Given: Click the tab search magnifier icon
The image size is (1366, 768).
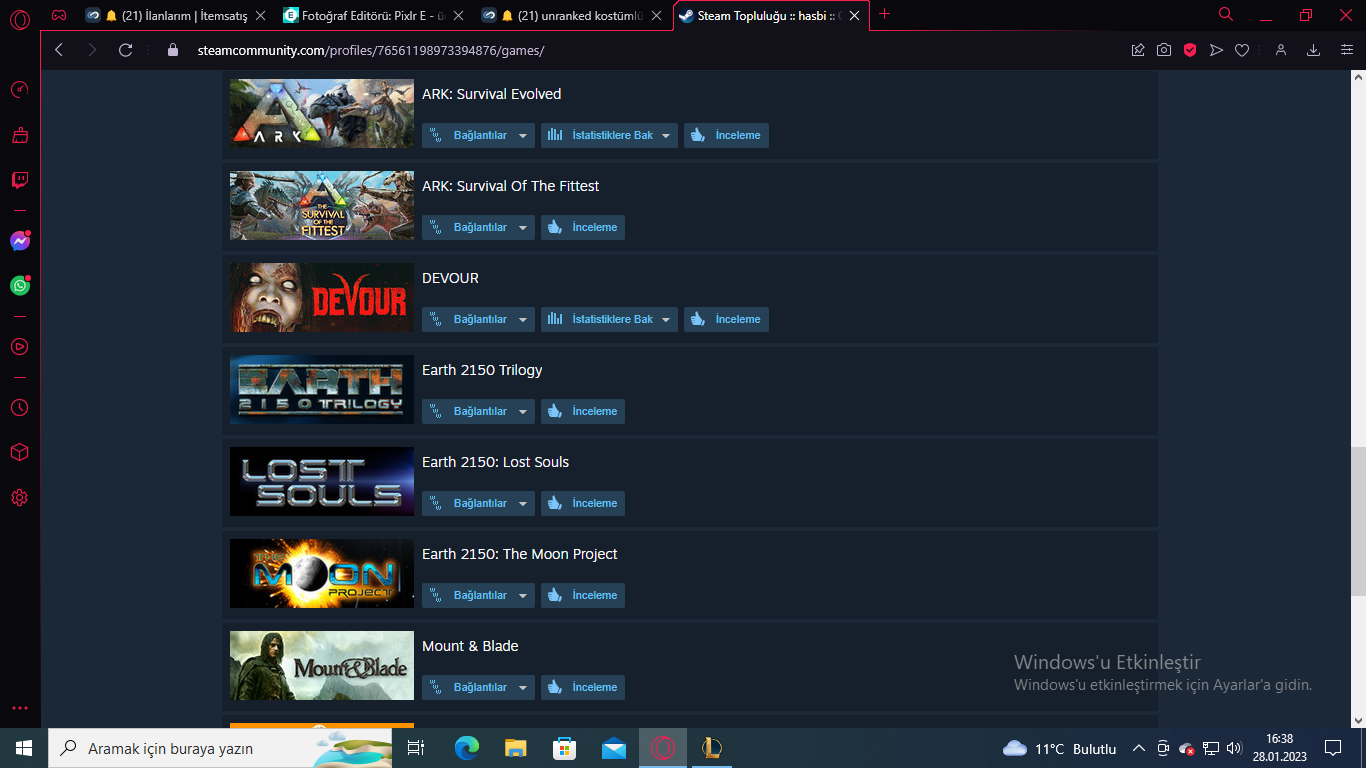Looking at the screenshot, I should [1226, 14].
